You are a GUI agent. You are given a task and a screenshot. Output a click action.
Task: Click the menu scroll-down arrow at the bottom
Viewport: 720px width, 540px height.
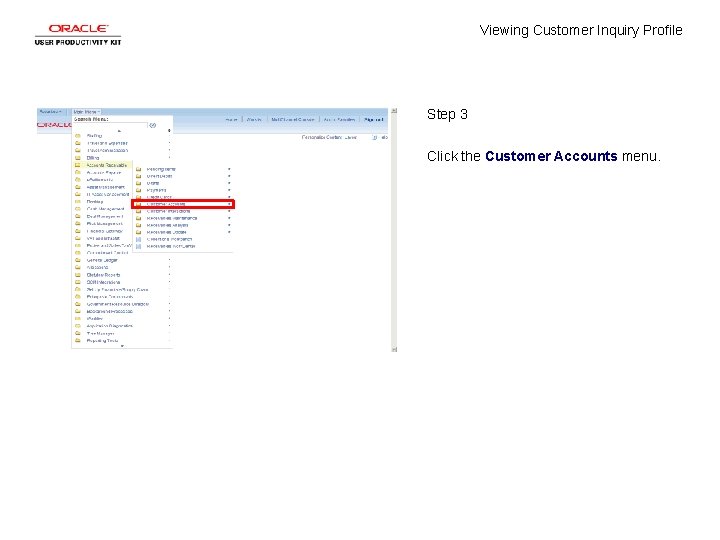pyautogui.click(x=122, y=346)
